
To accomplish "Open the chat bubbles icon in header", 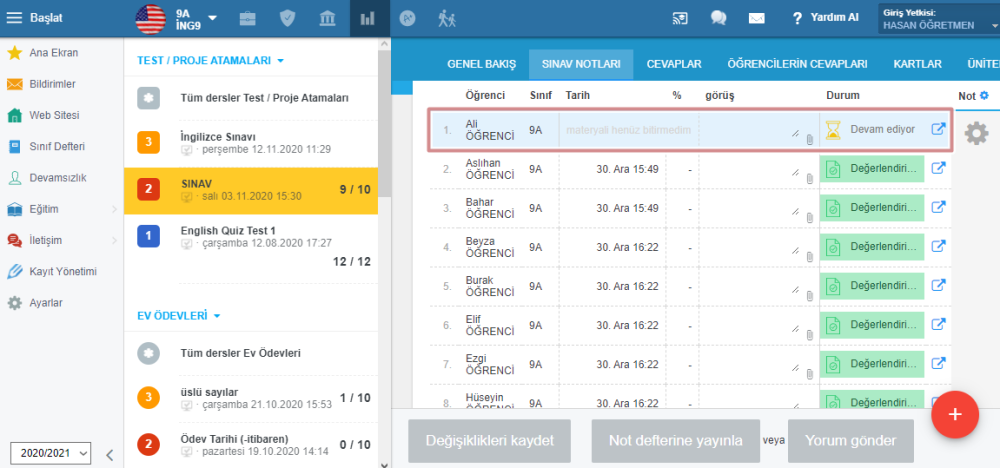I will click(x=718, y=18).
